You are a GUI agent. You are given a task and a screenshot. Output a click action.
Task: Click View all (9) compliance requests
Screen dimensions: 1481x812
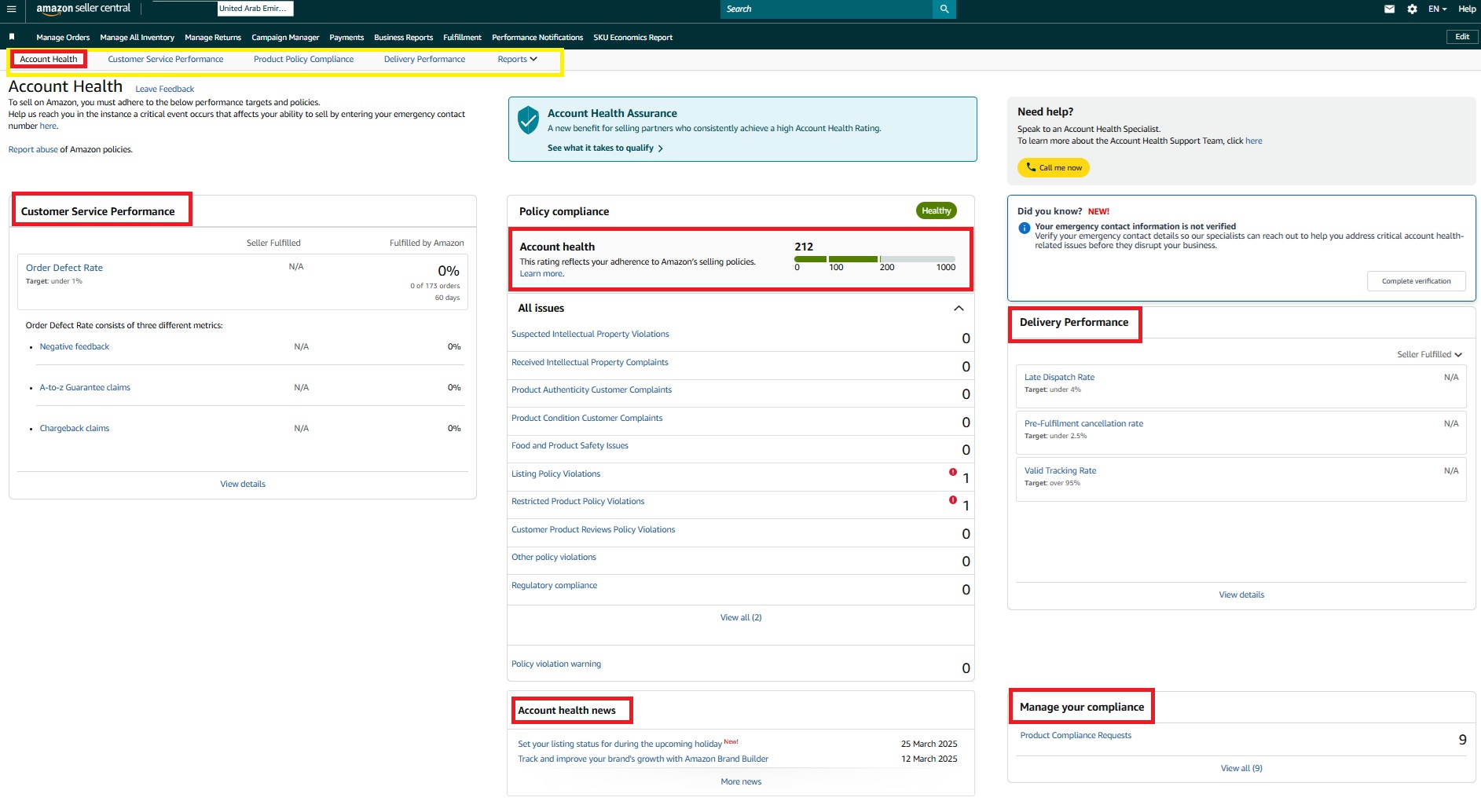coord(1241,768)
